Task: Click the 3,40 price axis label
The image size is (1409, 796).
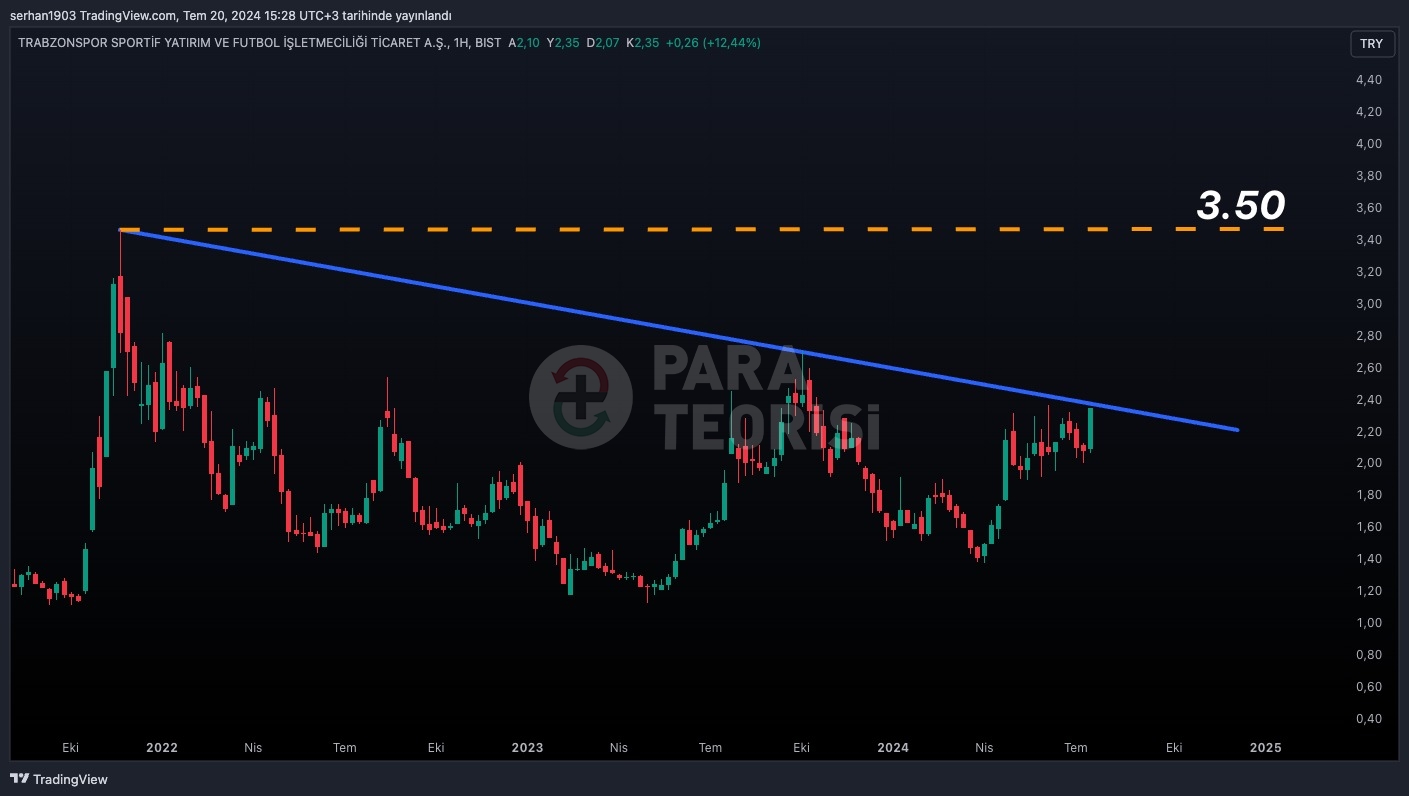Action: (x=1369, y=240)
